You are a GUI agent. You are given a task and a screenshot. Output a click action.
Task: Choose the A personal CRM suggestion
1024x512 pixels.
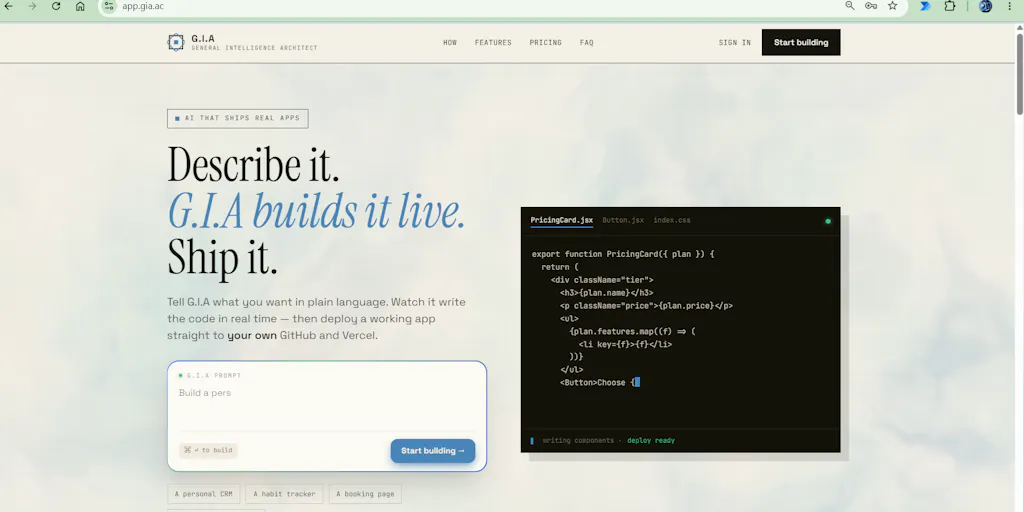point(204,494)
